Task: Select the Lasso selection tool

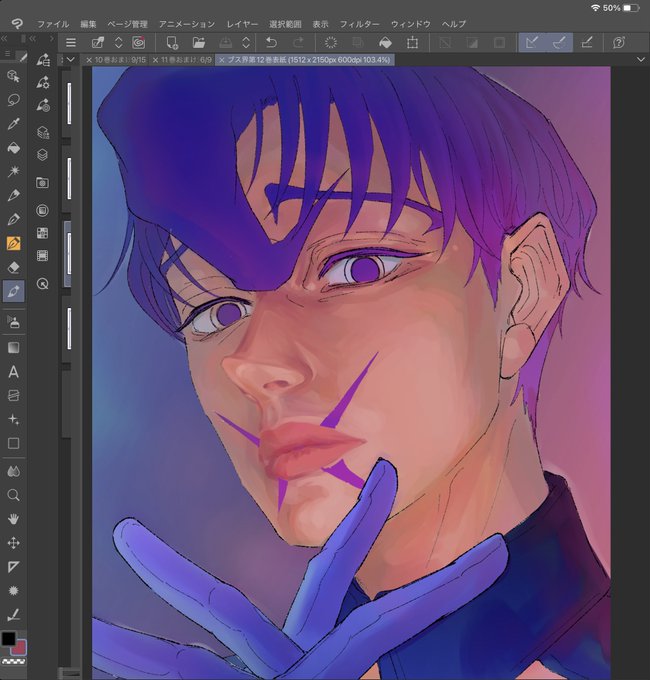Action: [x=13, y=100]
